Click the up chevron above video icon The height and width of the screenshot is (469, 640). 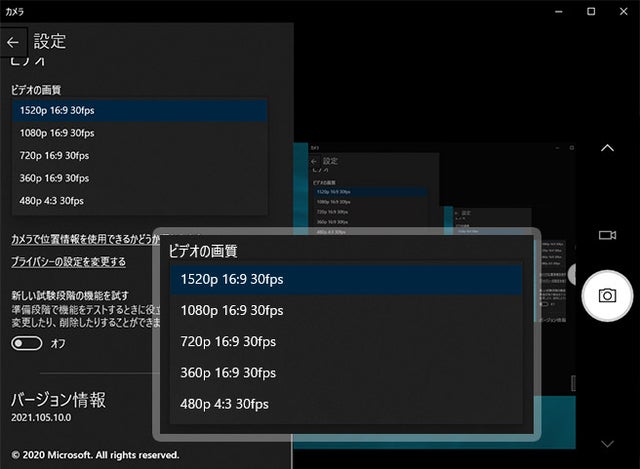pyautogui.click(x=607, y=148)
